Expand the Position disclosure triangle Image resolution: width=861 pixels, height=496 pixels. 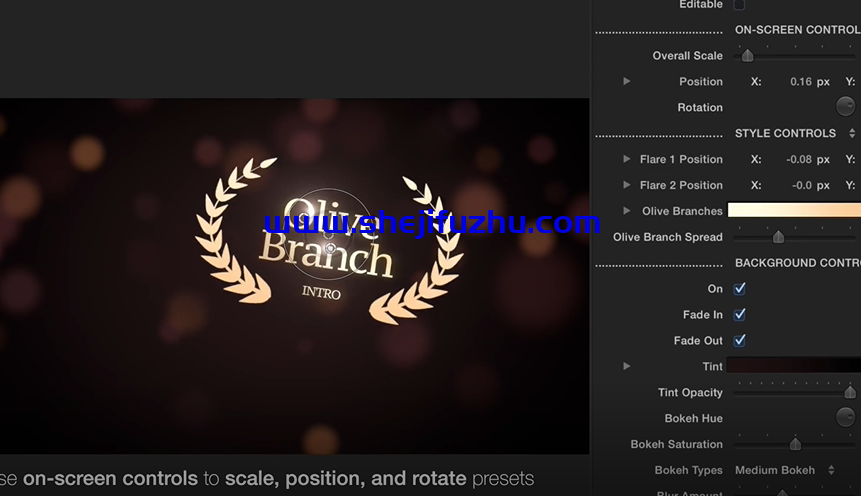(627, 81)
